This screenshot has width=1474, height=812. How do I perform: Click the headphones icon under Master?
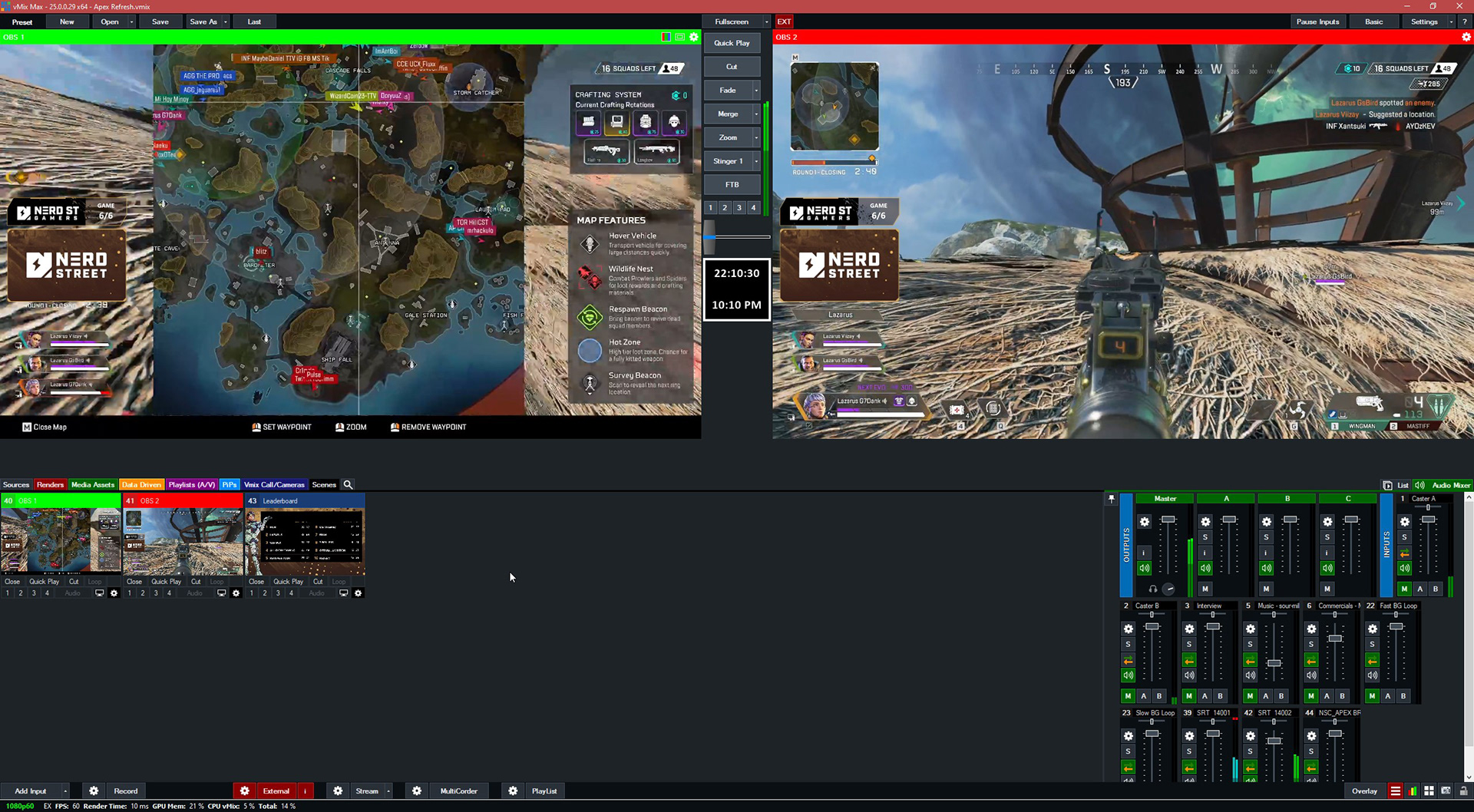click(1152, 589)
